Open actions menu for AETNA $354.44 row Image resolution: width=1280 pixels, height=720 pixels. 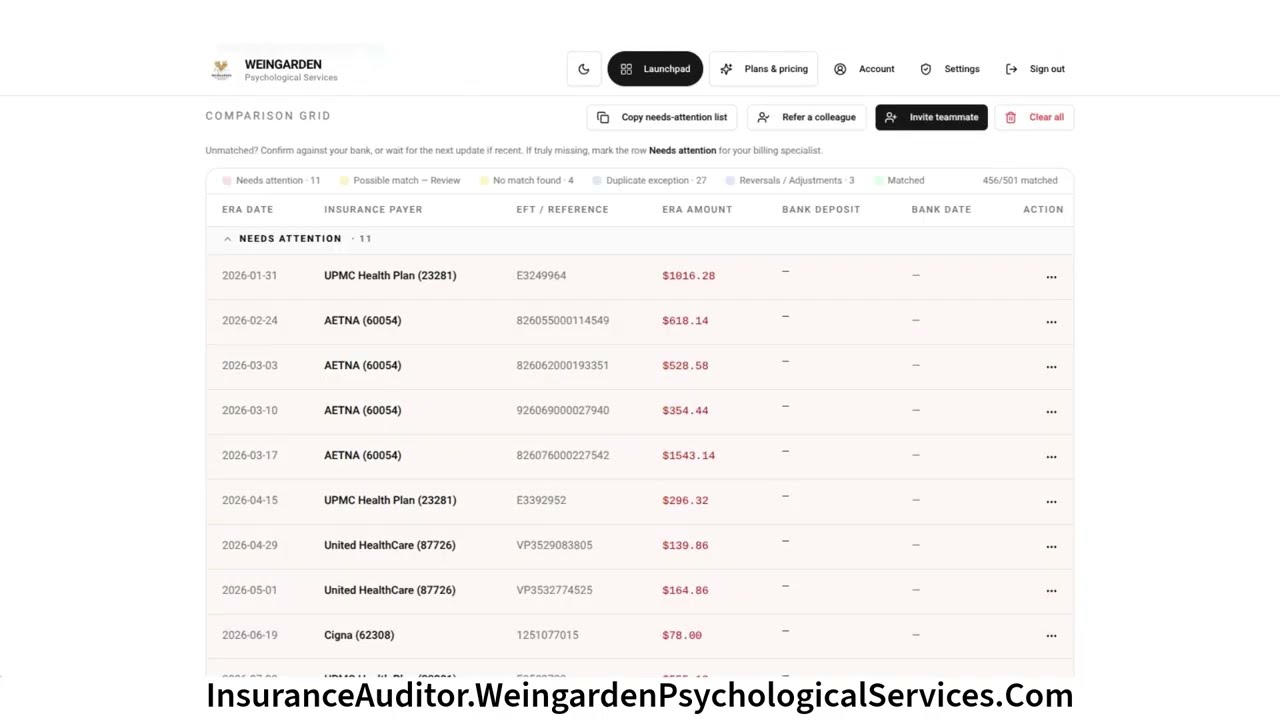point(1051,411)
